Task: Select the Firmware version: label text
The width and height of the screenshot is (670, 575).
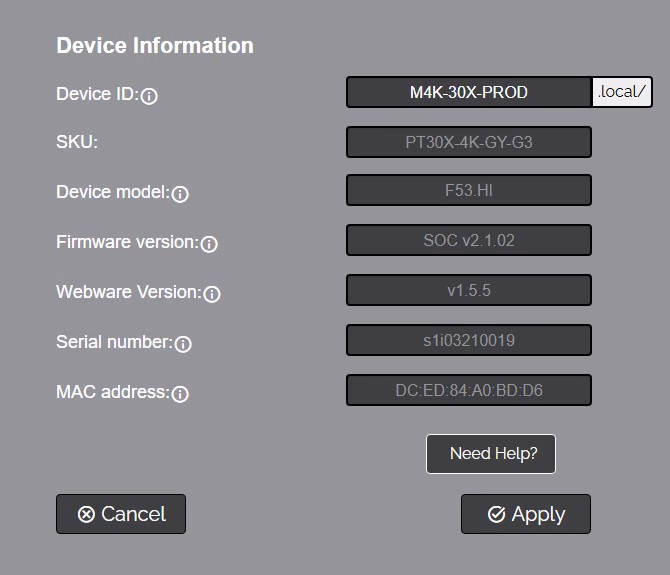Action: coord(127,242)
